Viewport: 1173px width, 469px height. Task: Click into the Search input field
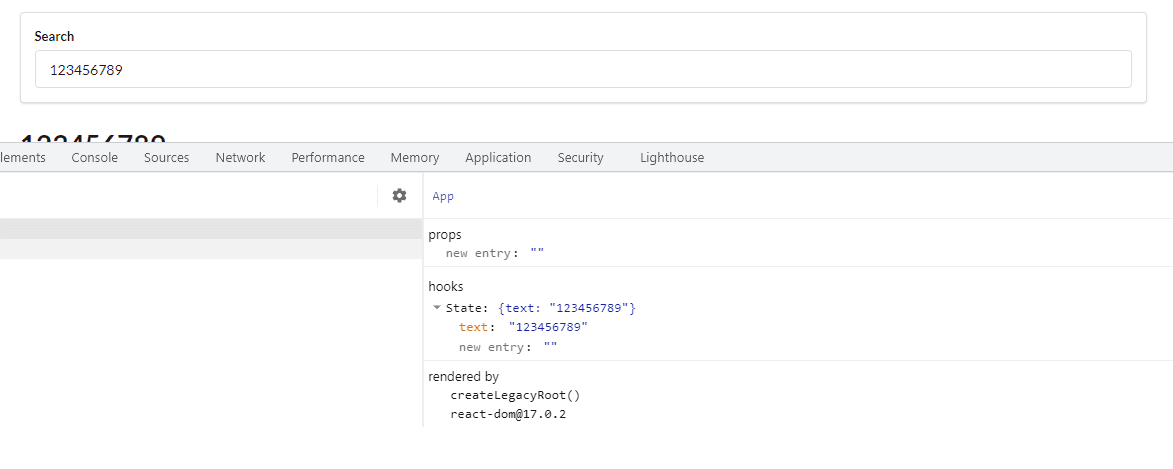coord(583,70)
